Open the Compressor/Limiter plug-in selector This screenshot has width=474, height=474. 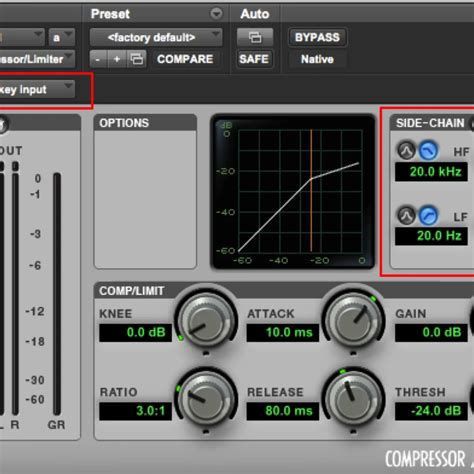tap(37, 59)
